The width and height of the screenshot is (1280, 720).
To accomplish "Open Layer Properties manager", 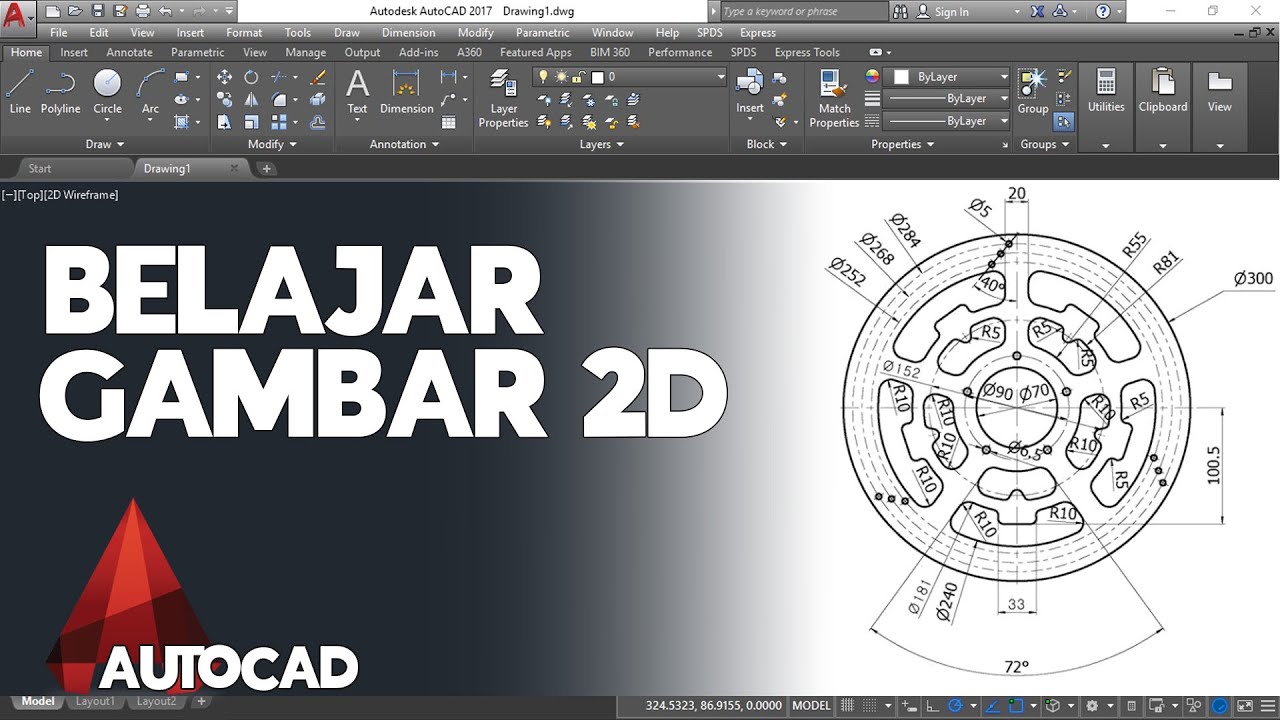I will click(503, 98).
